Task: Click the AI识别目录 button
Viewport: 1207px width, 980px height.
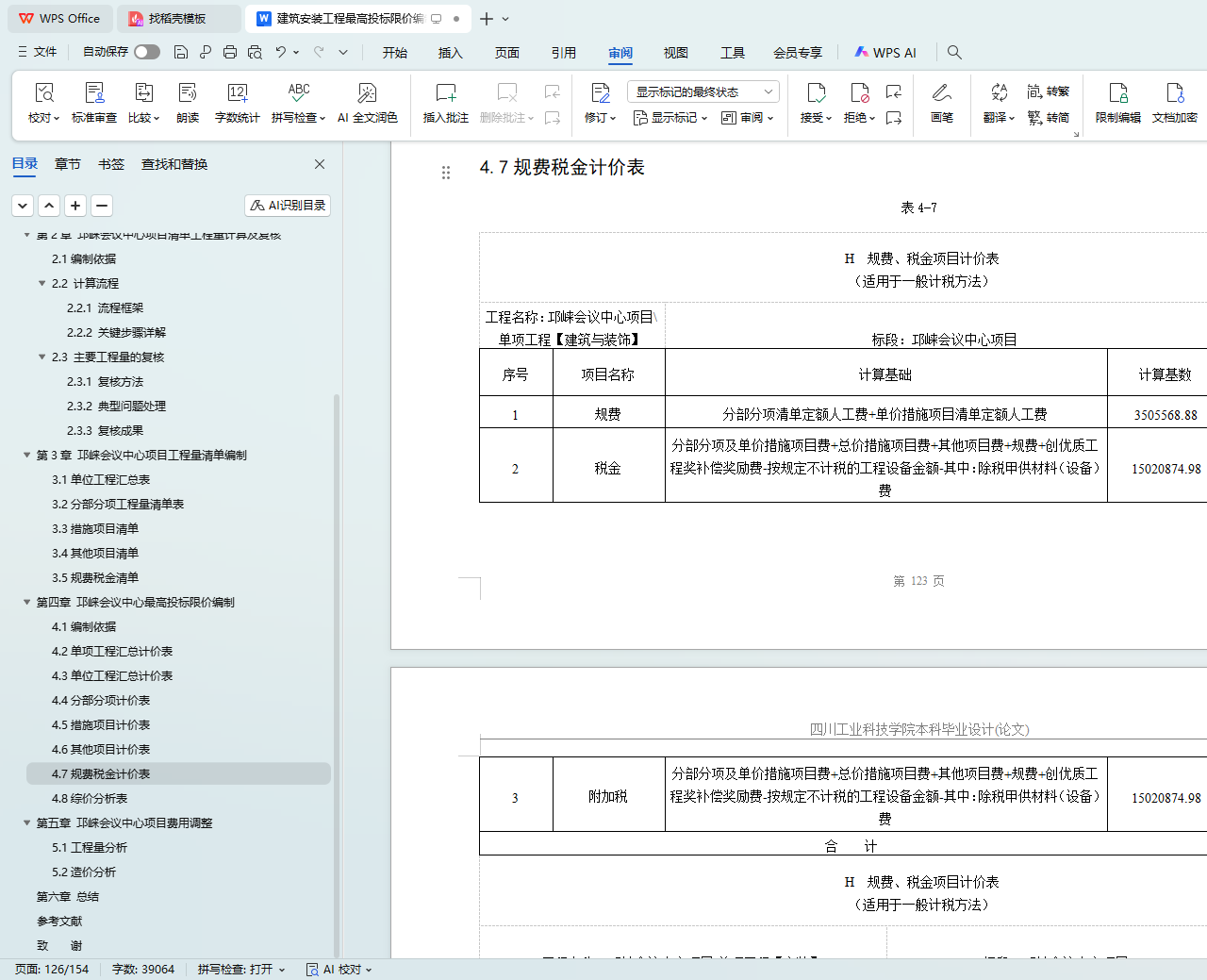Action: (x=288, y=205)
